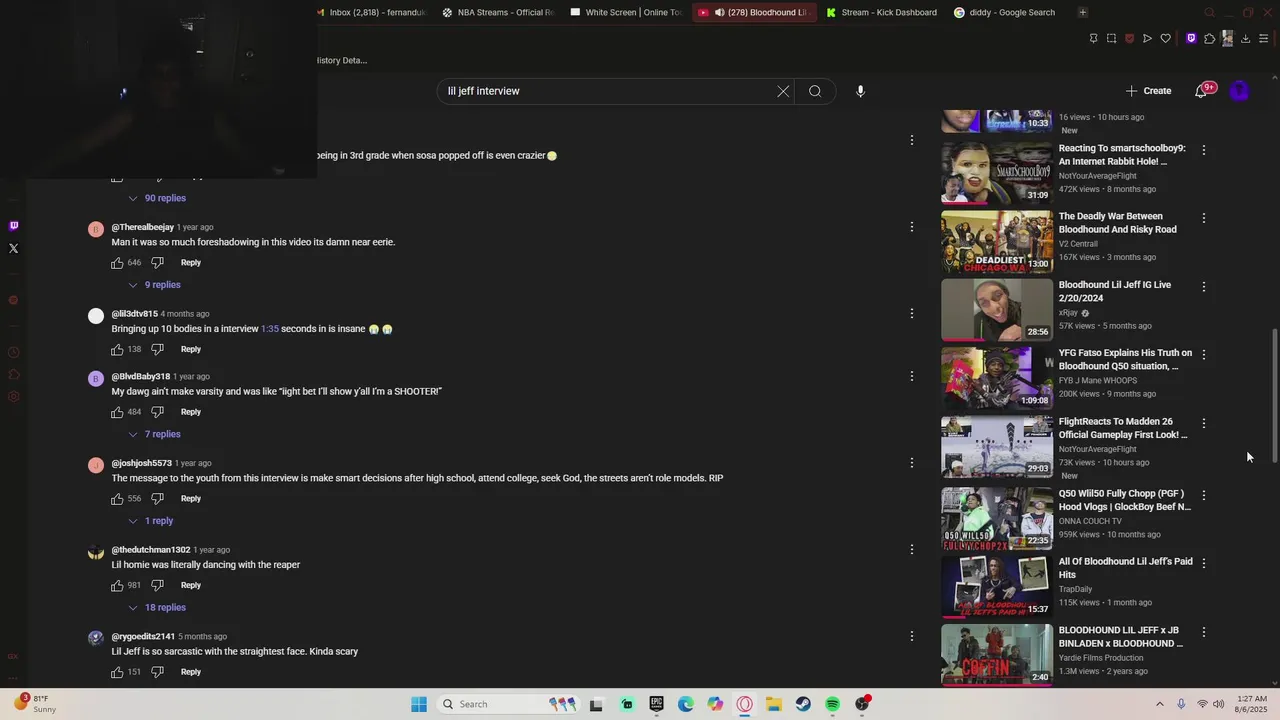Start voice search with microphone icon
1280x720 pixels.
pos(860,91)
